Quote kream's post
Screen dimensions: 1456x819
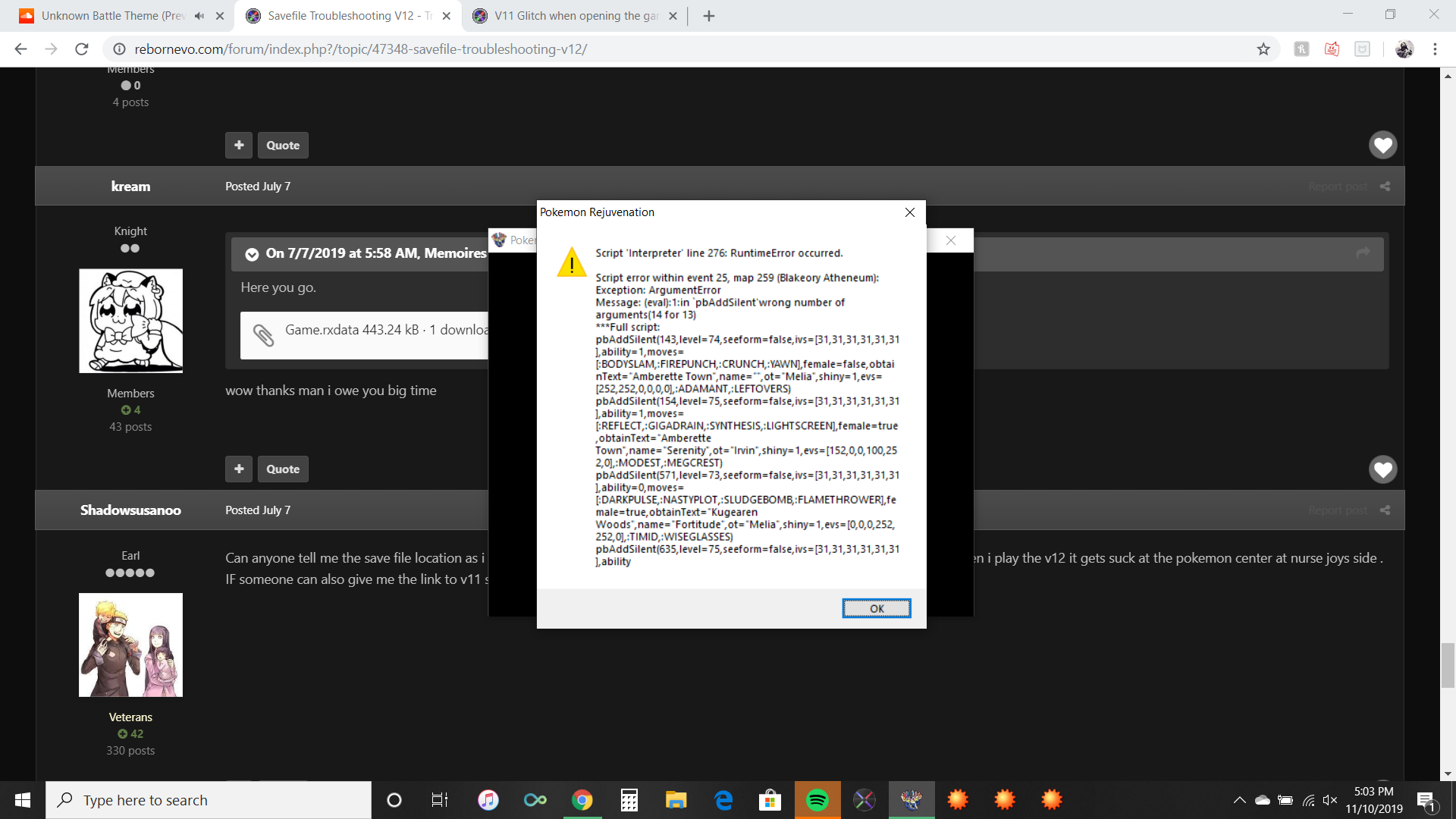point(283,469)
